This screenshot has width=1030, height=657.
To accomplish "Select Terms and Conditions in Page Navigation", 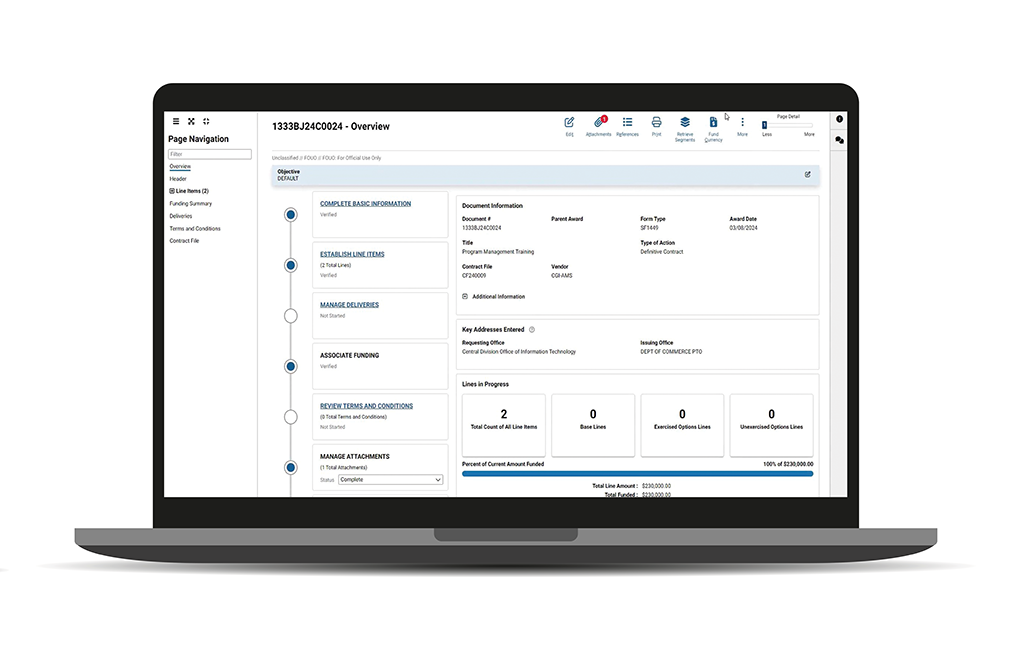I will coord(195,229).
